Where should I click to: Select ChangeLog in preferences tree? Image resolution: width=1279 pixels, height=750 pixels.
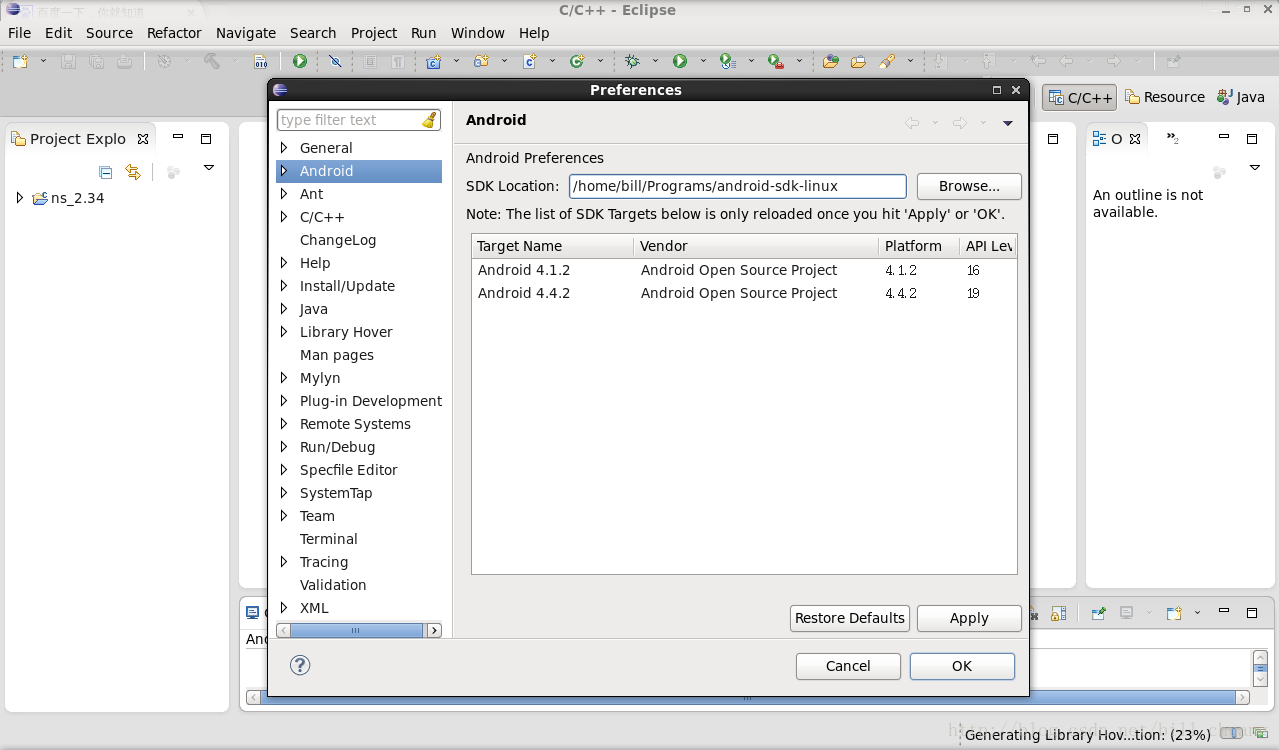[x=338, y=240]
